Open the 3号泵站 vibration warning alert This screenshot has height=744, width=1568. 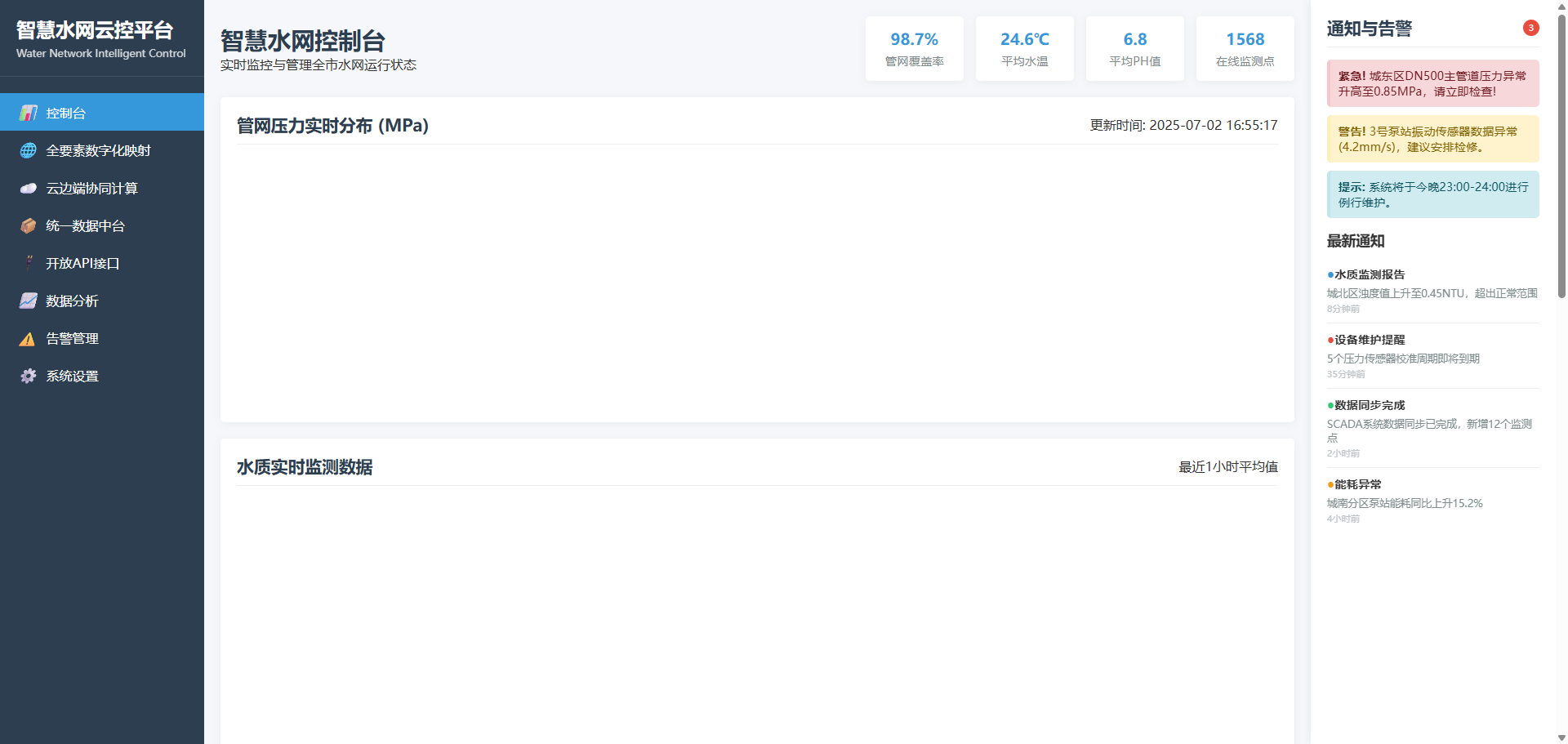1432,139
